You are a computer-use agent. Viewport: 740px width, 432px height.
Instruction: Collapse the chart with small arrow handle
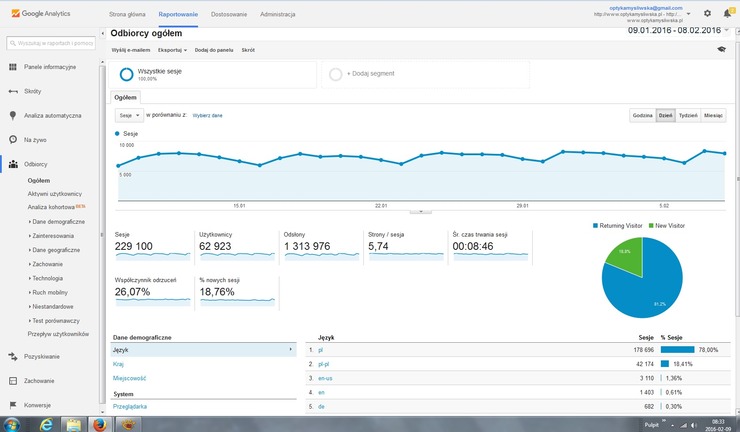pyautogui.click(x=420, y=212)
